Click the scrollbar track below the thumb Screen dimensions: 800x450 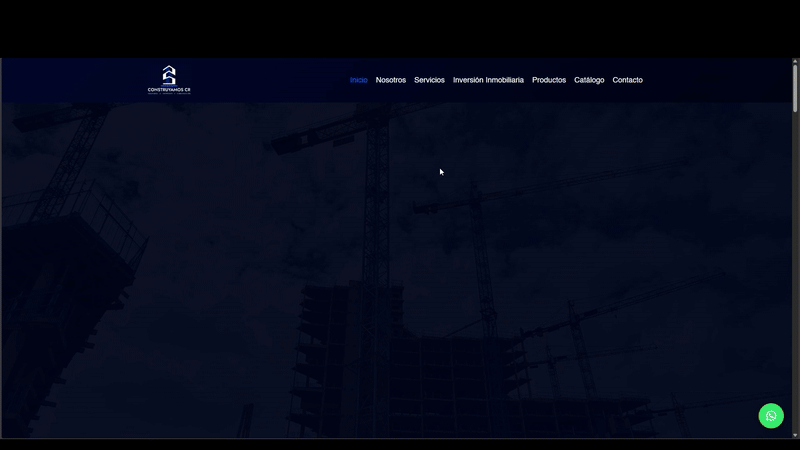point(796,280)
